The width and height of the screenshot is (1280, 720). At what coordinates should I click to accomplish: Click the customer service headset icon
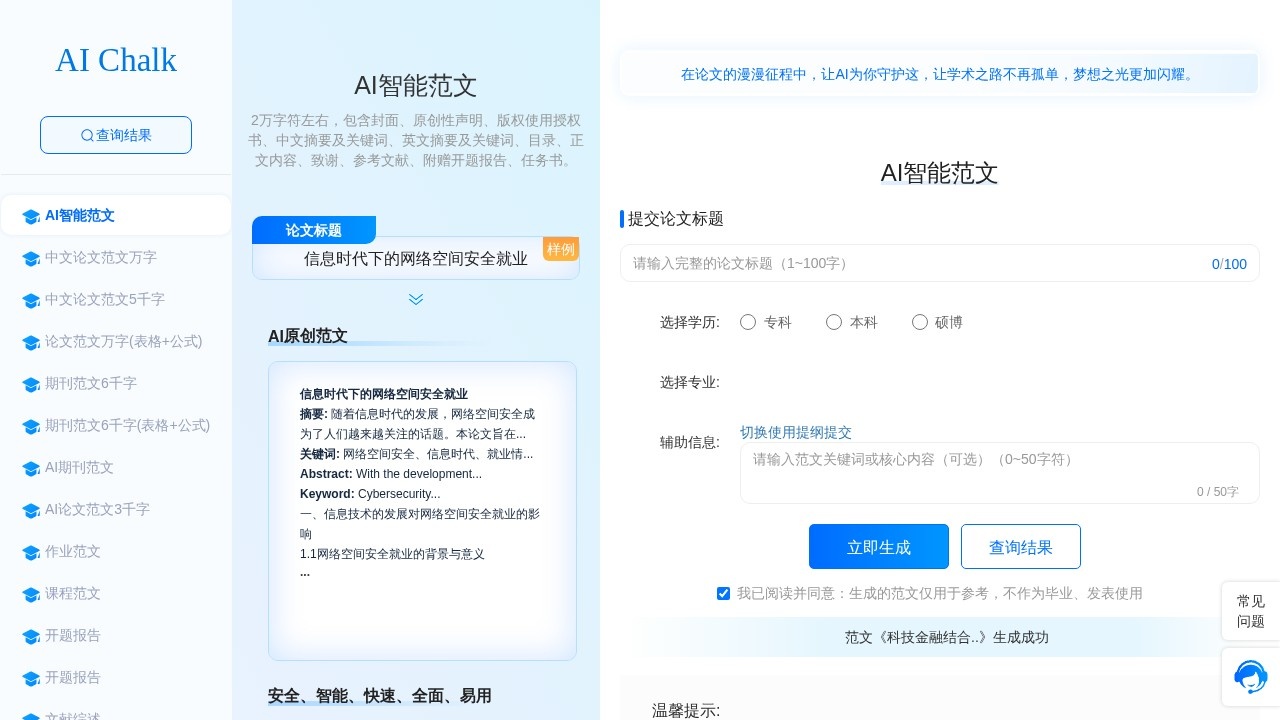(x=1250, y=677)
